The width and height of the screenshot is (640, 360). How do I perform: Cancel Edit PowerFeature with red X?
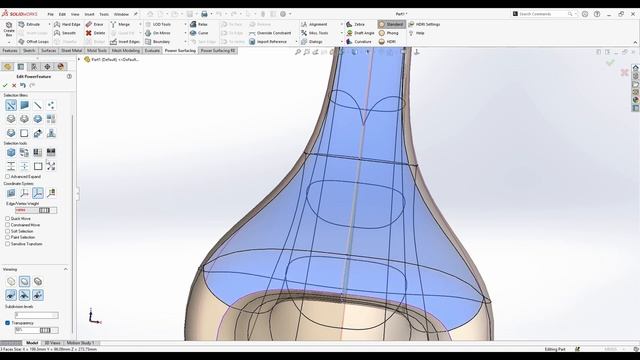click(x=14, y=85)
